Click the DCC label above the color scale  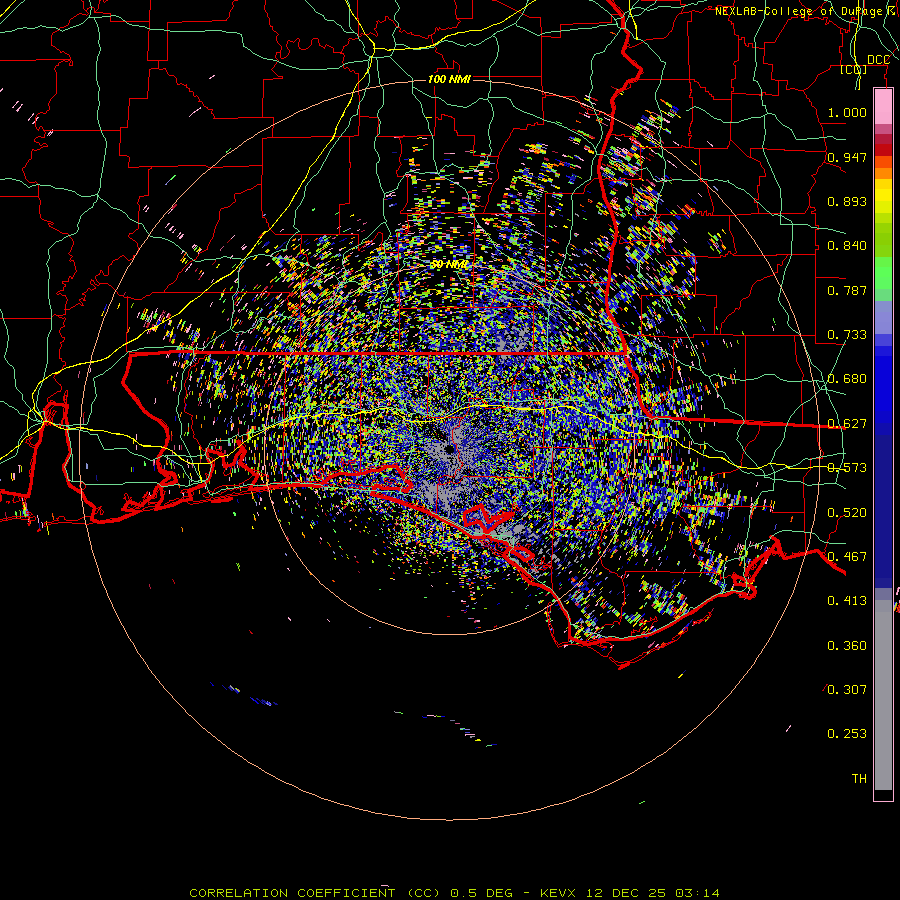coord(878,60)
